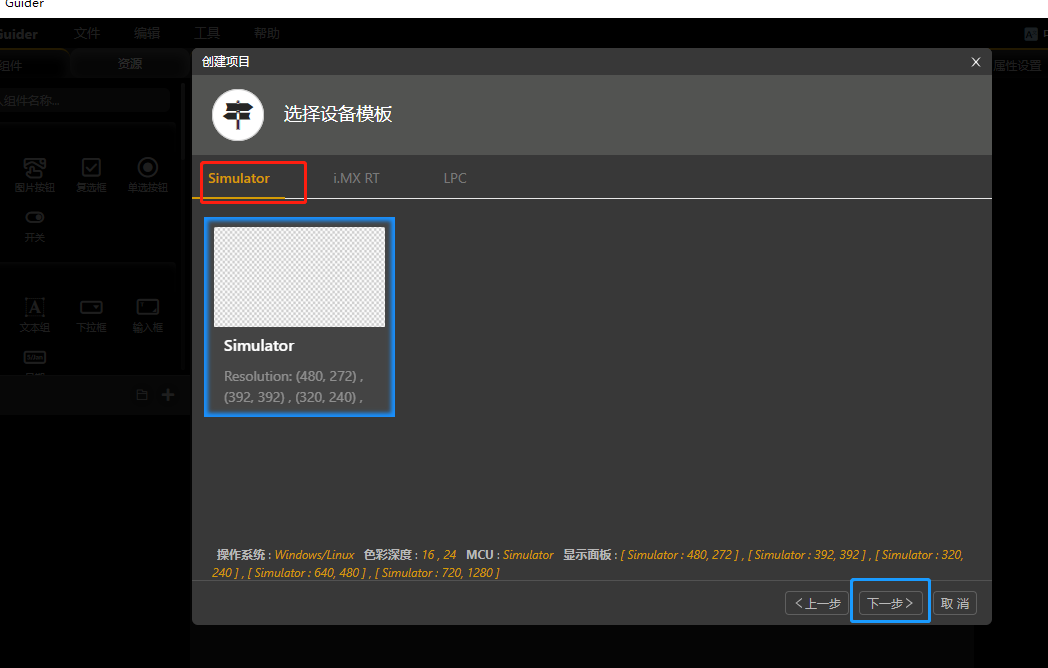1048x668 pixels.
Task: Click the 下一步 (Next) button
Action: [889, 602]
